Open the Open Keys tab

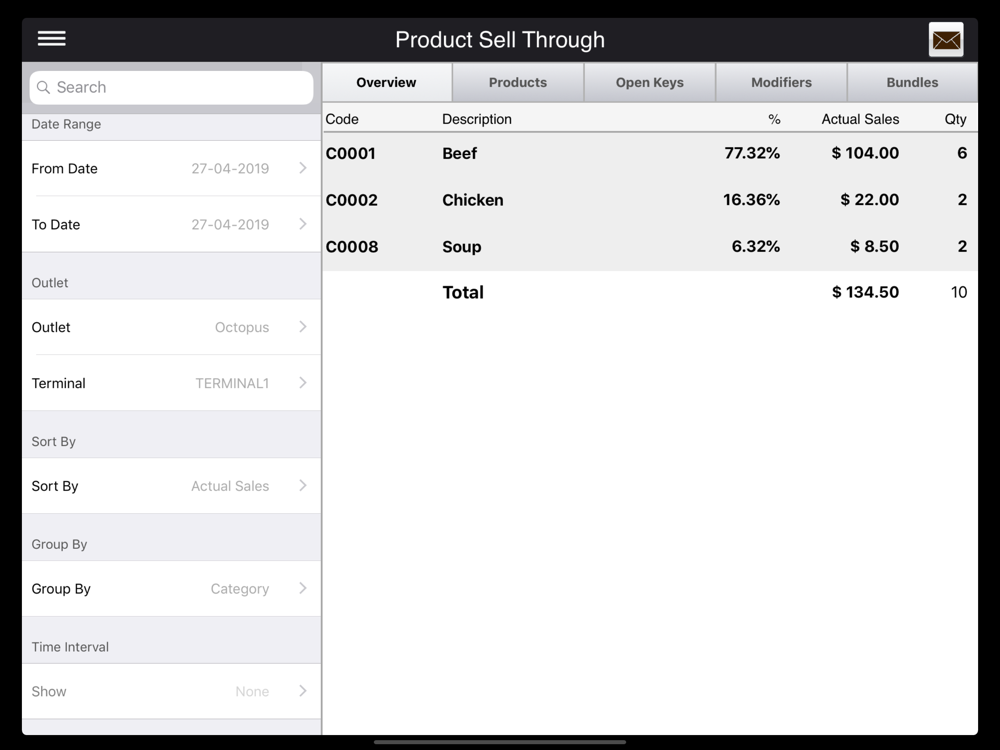(650, 83)
